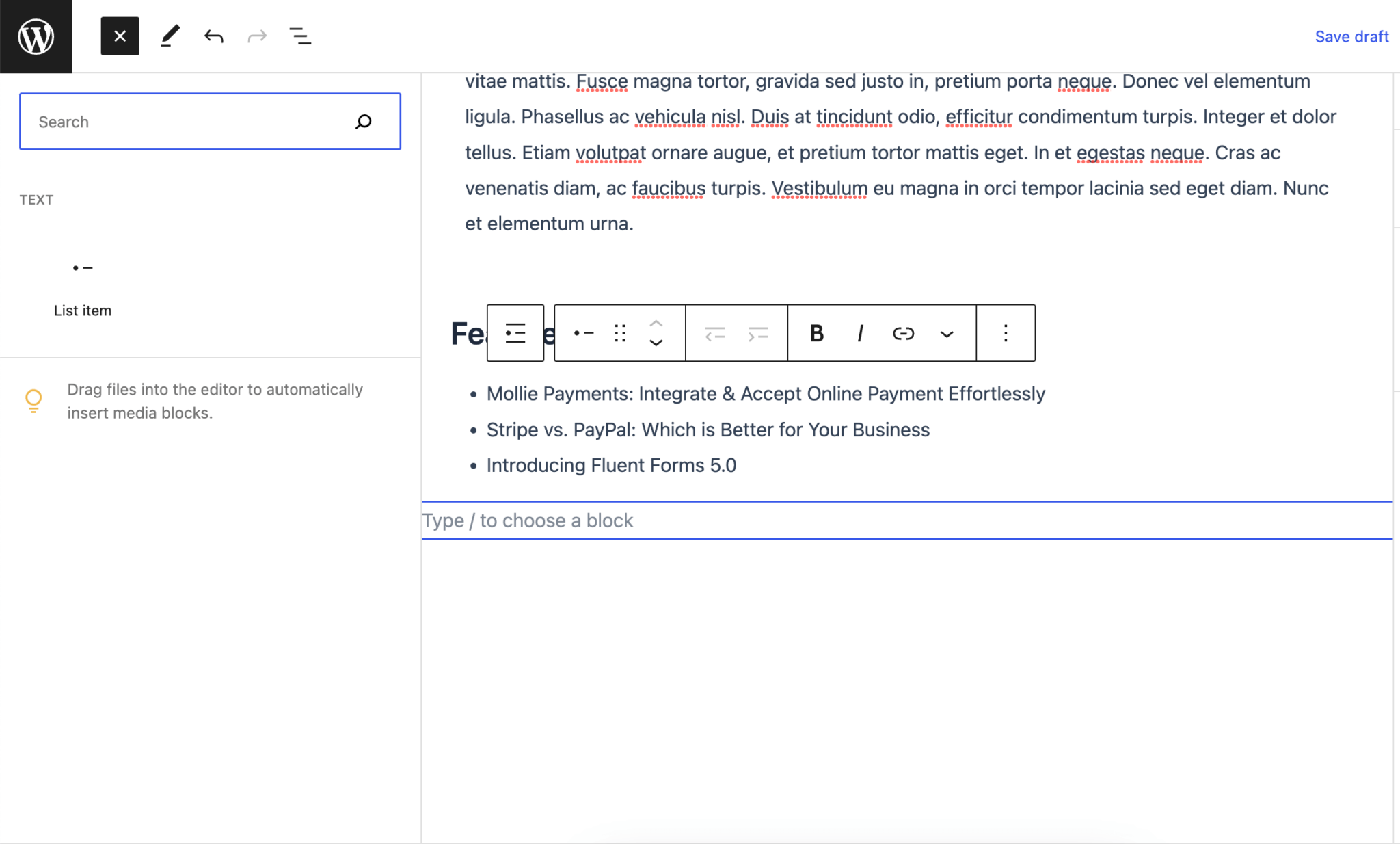Select the Mollie Payments list item
Viewport: 1400px width, 844px height.
click(766, 394)
